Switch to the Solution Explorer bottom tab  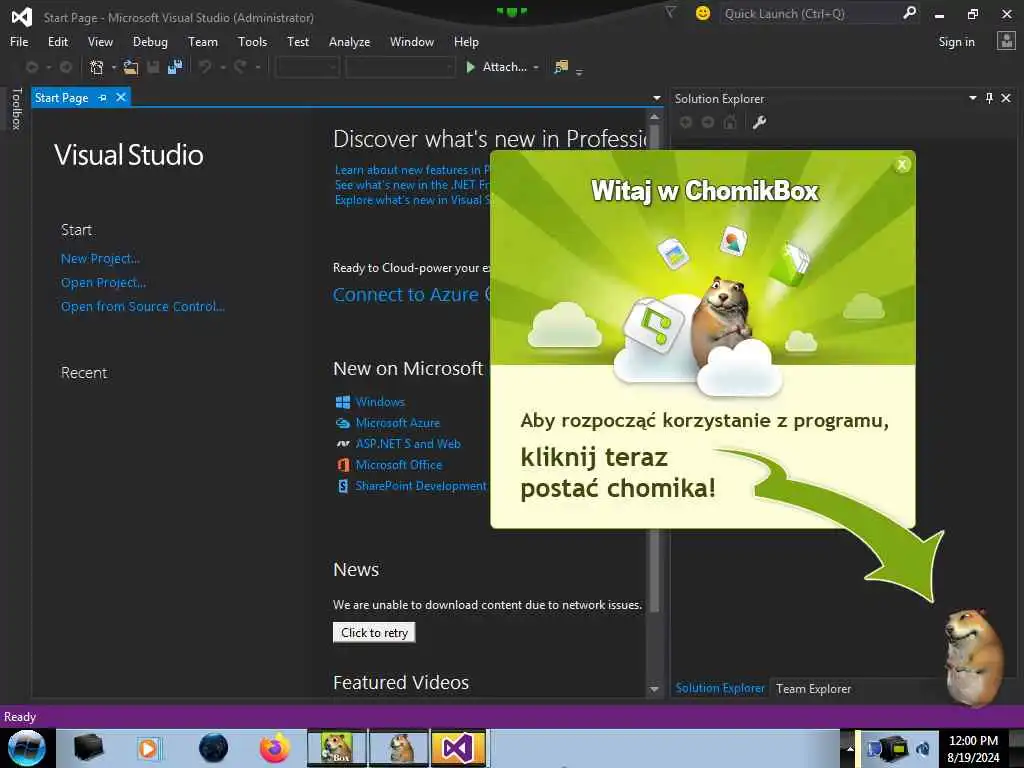pos(720,688)
